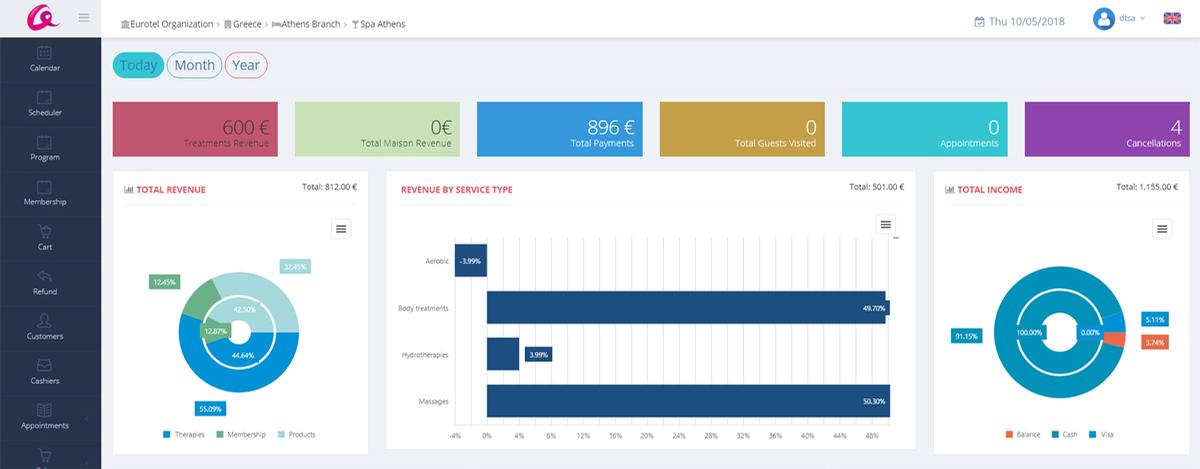This screenshot has height=469, width=1200.
Task: Click the 5.11% income label
Action: point(1154,320)
